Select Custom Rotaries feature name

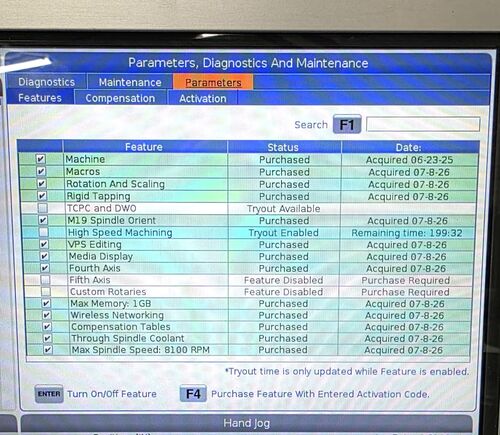click(x=108, y=292)
